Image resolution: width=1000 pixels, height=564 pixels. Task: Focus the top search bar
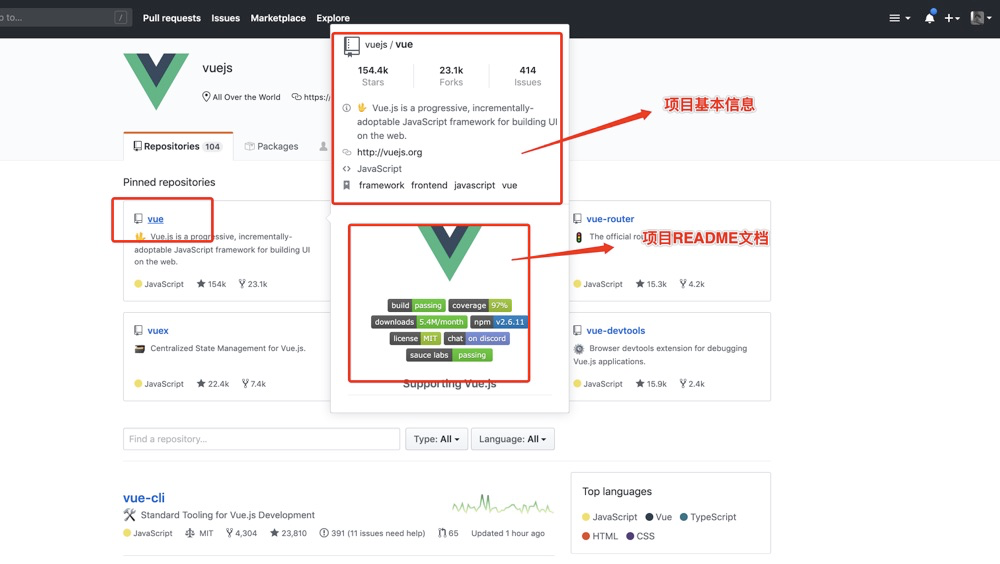(64, 17)
